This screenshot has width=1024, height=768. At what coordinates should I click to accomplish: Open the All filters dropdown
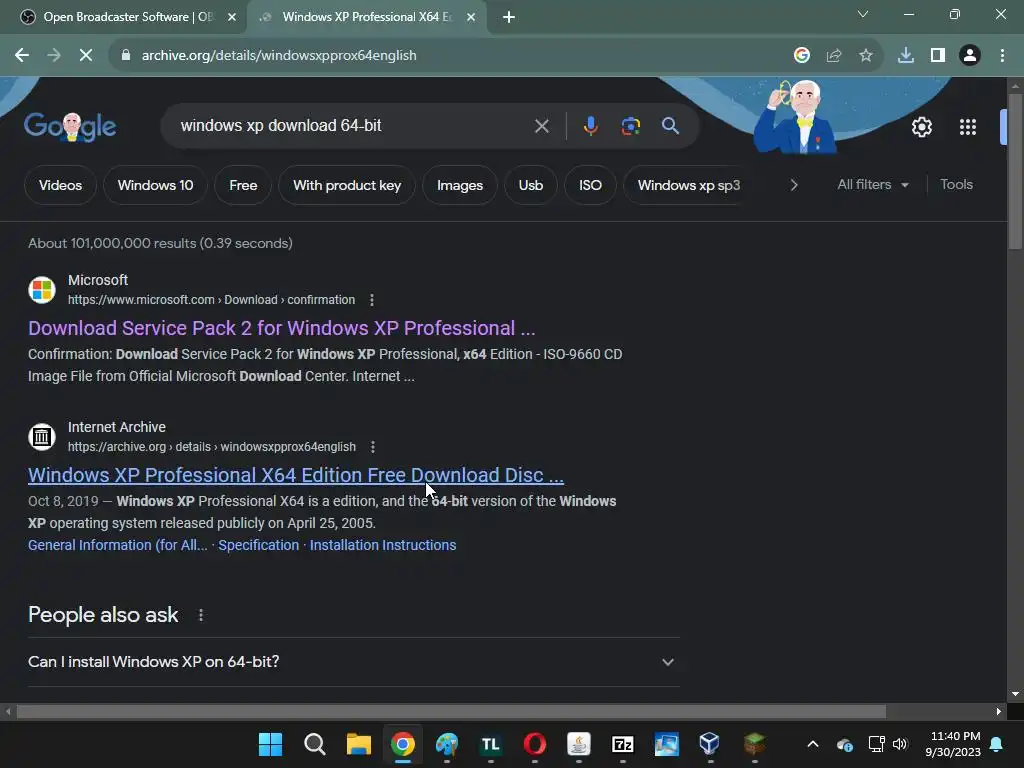pos(872,185)
